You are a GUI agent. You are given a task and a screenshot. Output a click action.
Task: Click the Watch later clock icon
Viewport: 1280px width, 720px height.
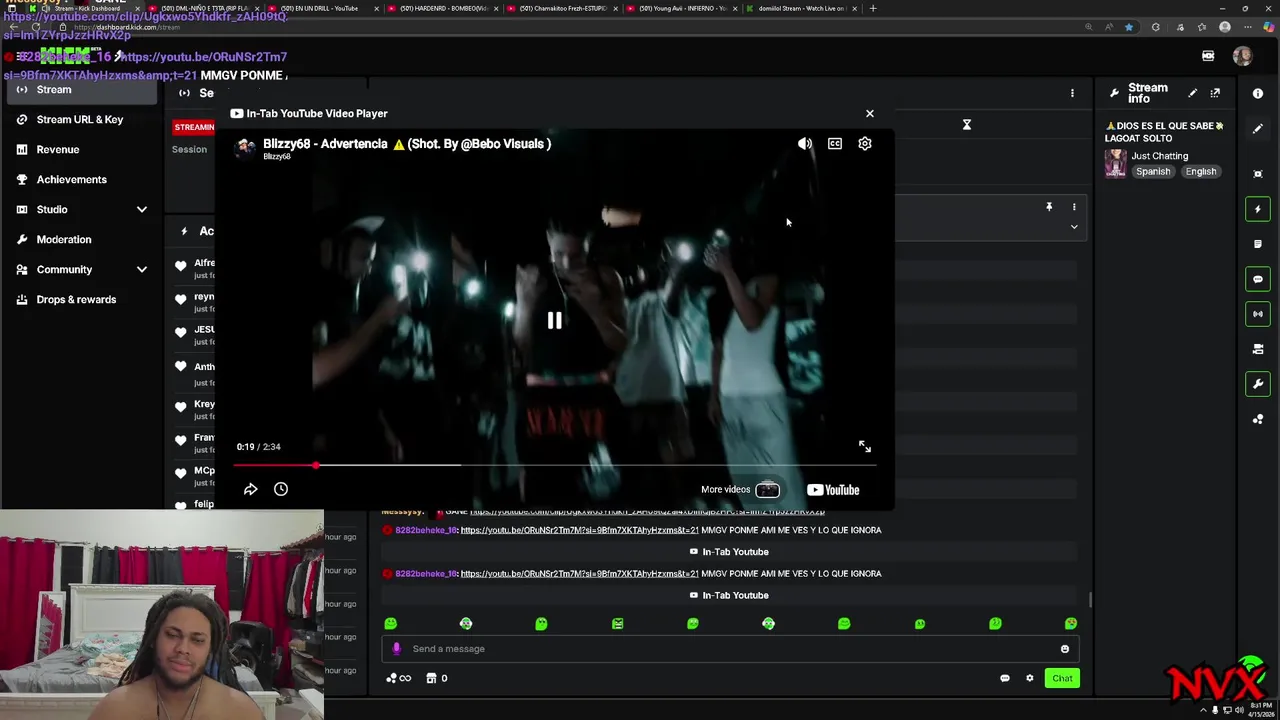(281, 489)
